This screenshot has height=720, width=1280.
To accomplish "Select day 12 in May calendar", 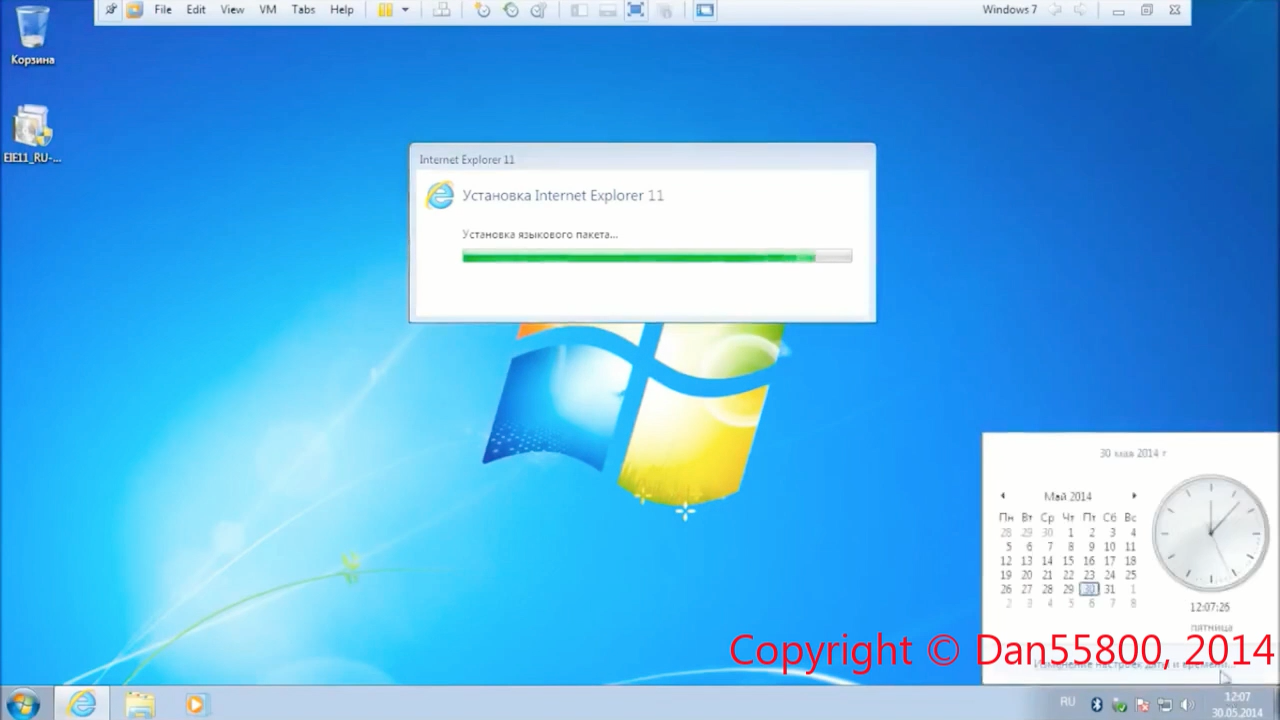I will point(1006,561).
